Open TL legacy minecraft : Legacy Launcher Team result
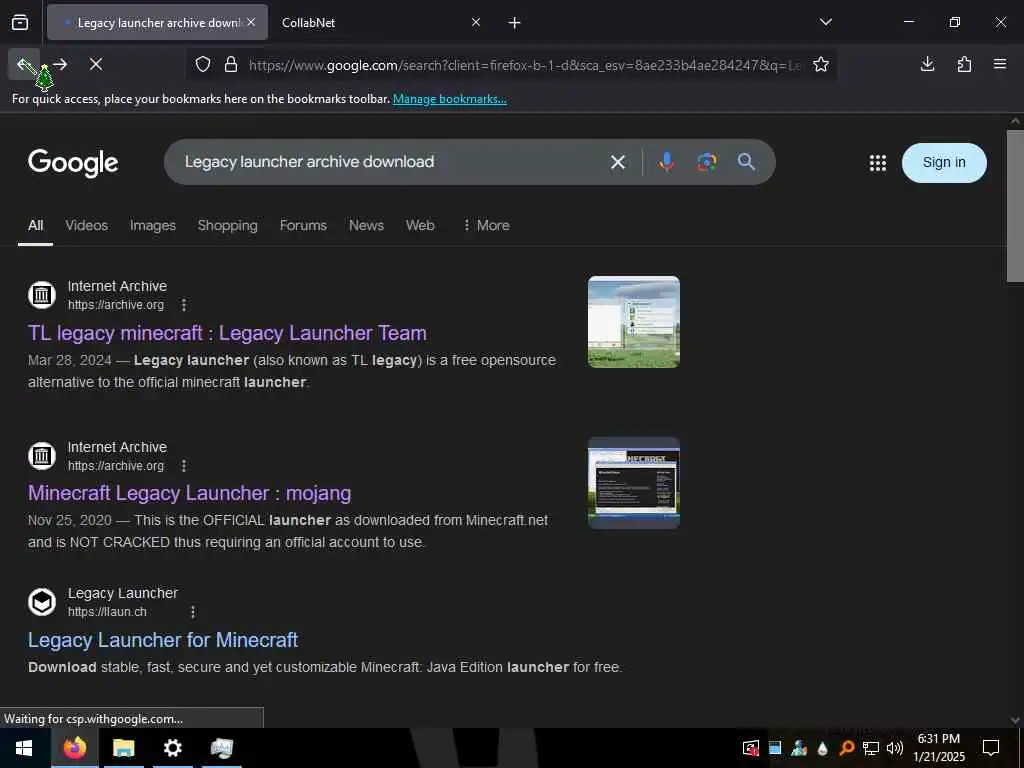The image size is (1024, 768). pos(227,333)
